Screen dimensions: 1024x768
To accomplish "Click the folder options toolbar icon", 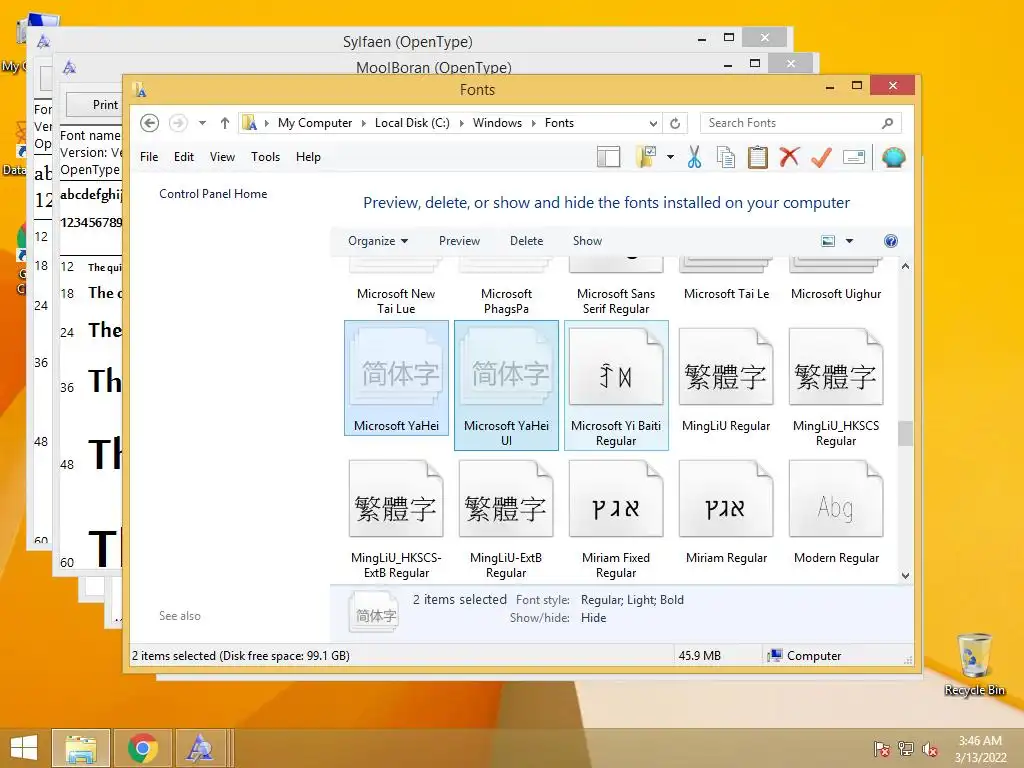I will [x=646, y=157].
